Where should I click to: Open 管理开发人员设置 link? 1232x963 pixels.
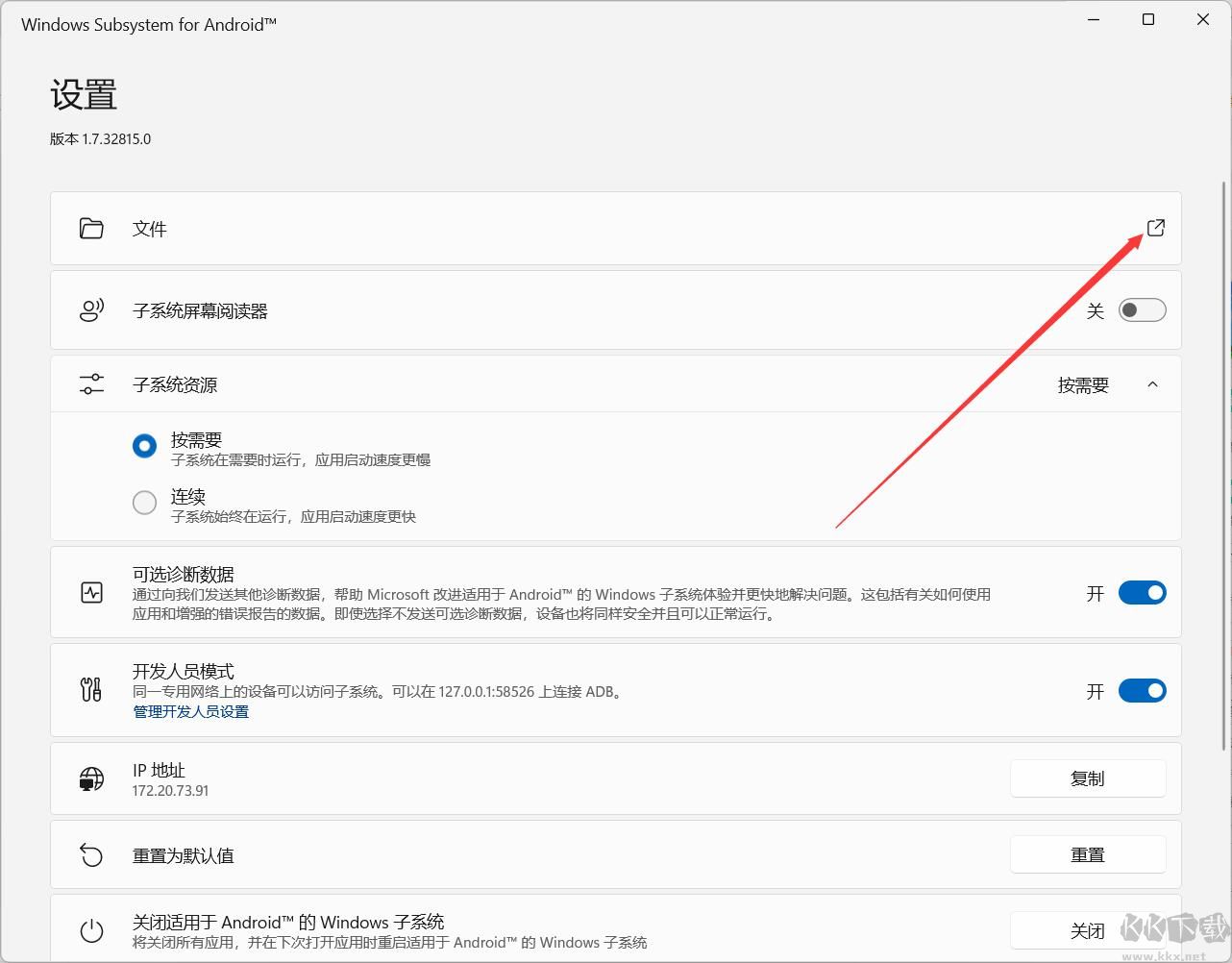click(x=190, y=711)
